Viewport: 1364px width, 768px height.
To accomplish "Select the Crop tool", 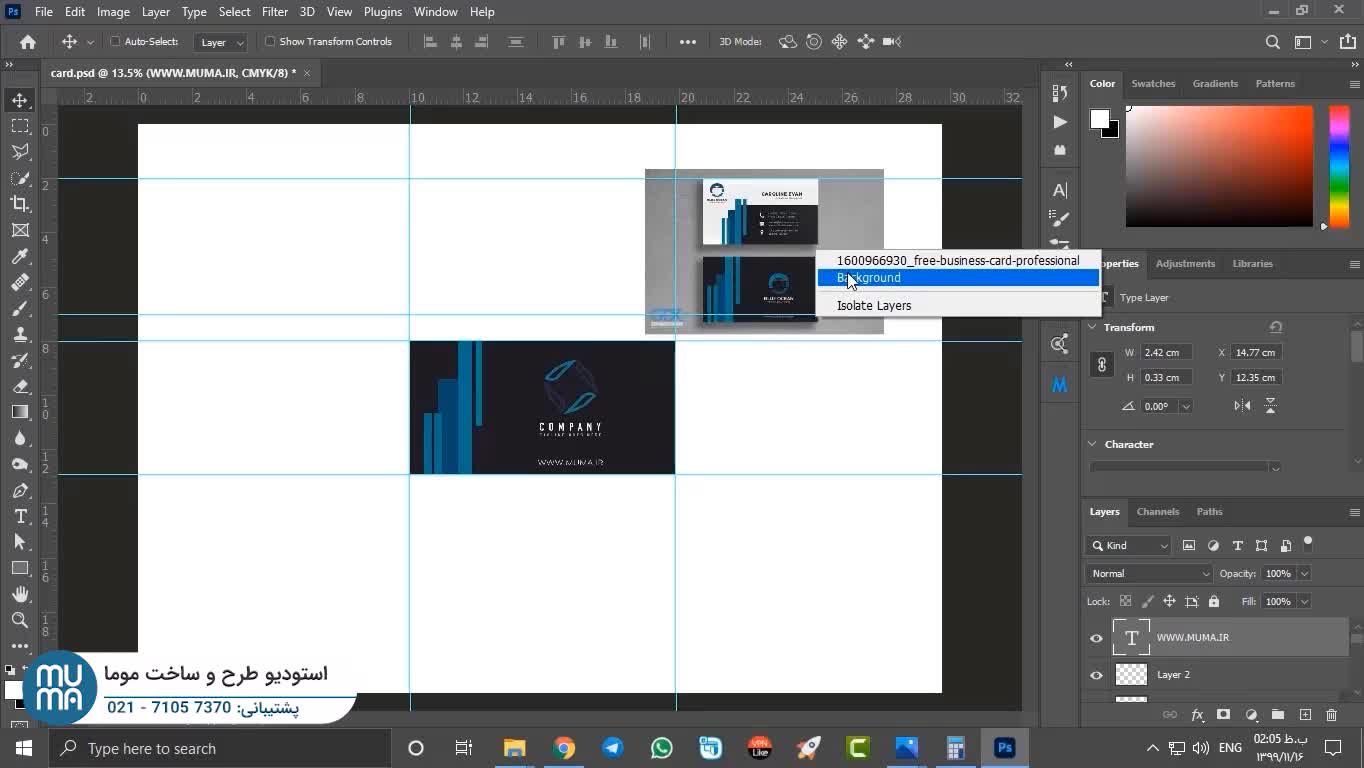I will coord(20,204).
